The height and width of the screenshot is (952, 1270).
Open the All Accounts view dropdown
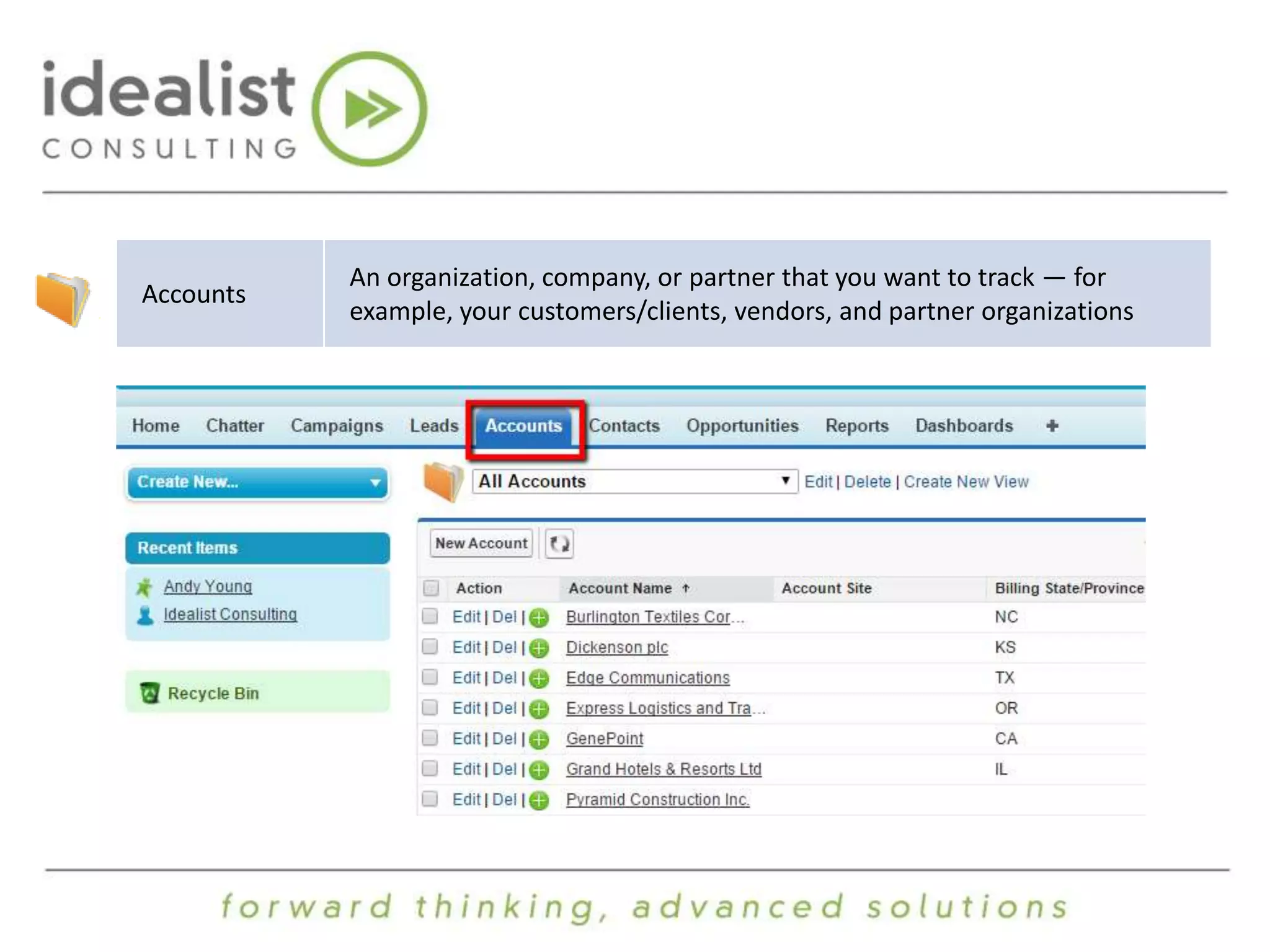point(634,482)
